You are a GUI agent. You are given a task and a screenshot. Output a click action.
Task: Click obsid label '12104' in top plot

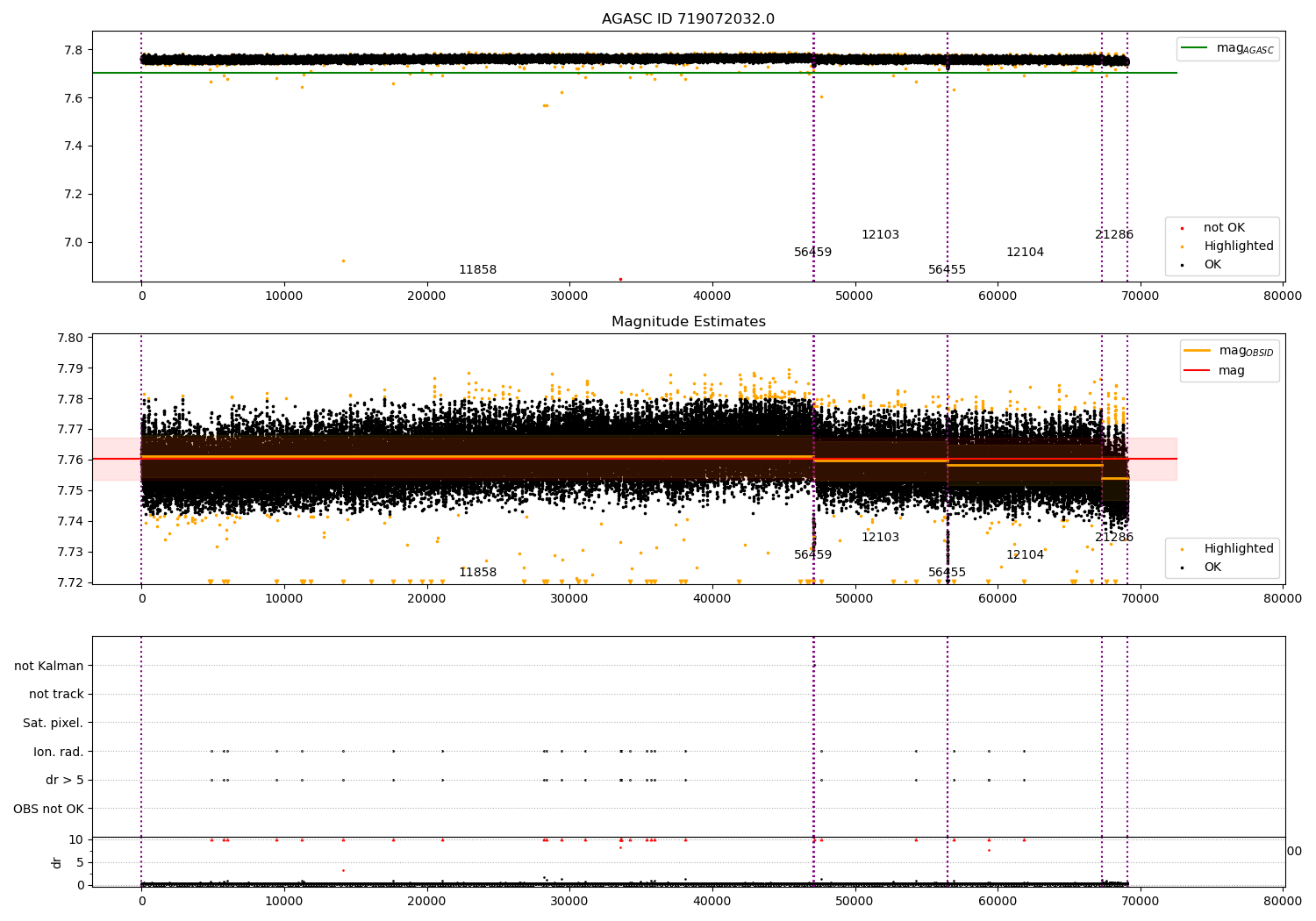point(1025,253)
